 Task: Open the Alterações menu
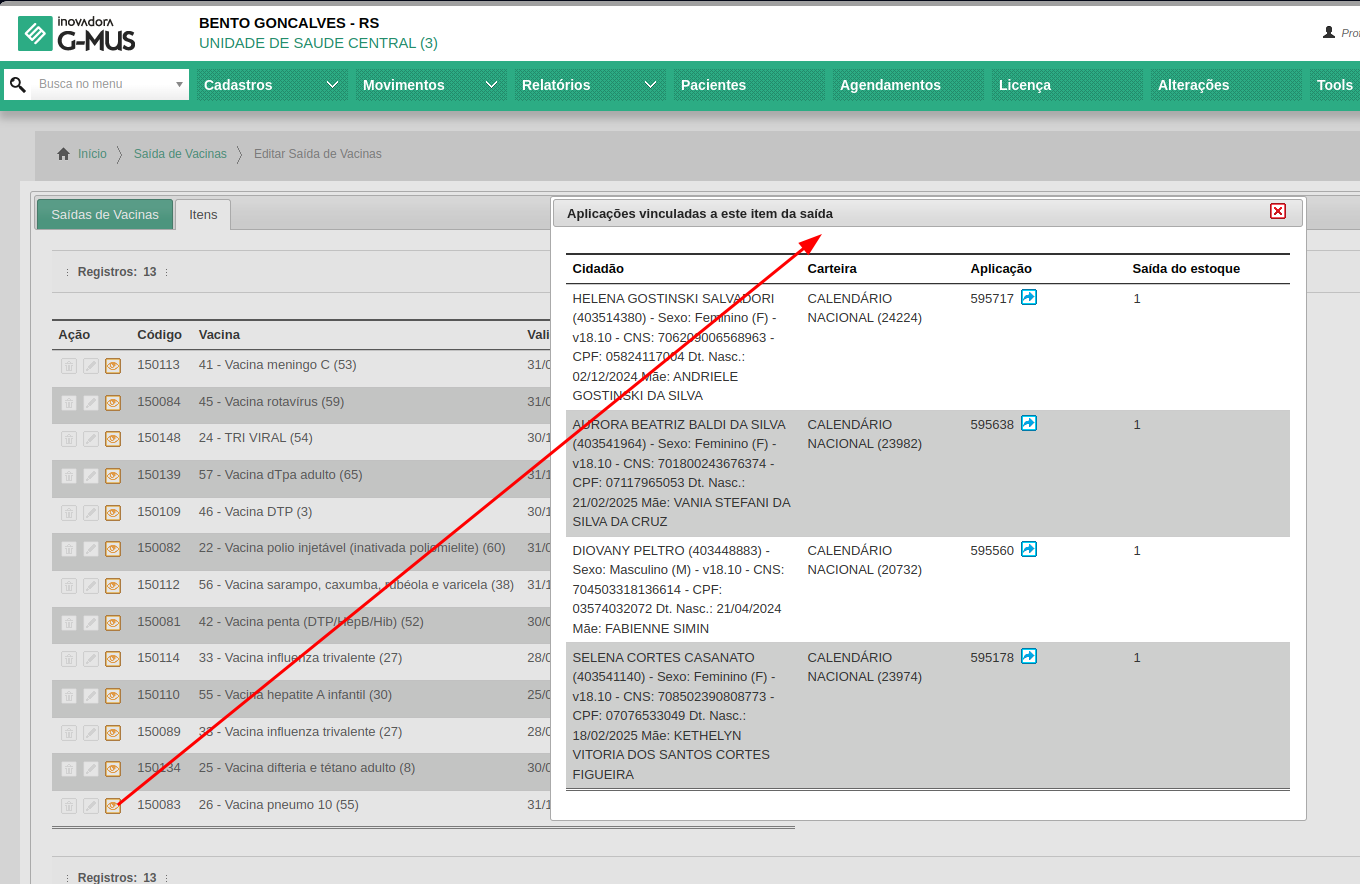pyautogui.click(x=1225, y=85)
